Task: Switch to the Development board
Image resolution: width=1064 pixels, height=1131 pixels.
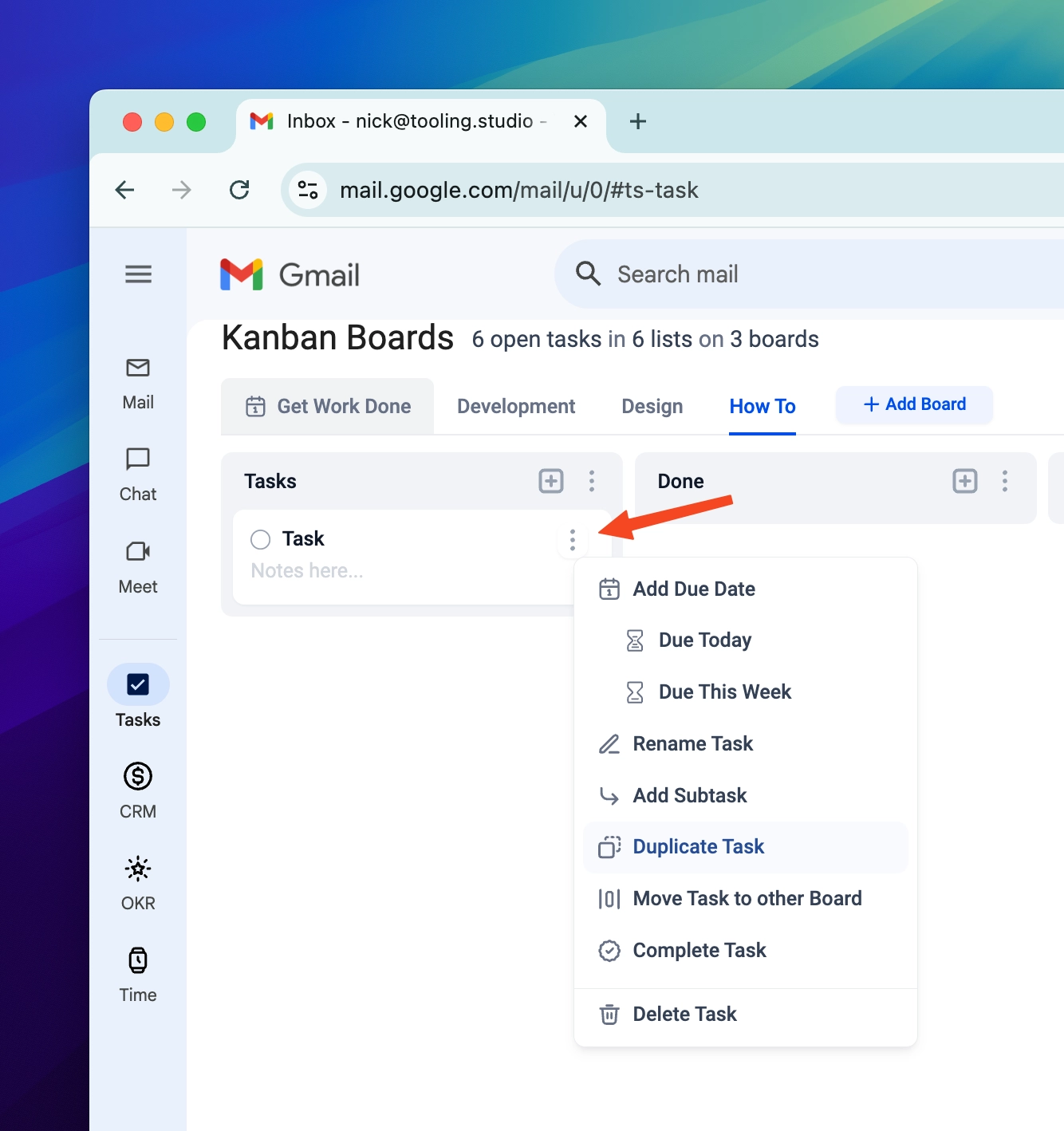Action: 516,406
